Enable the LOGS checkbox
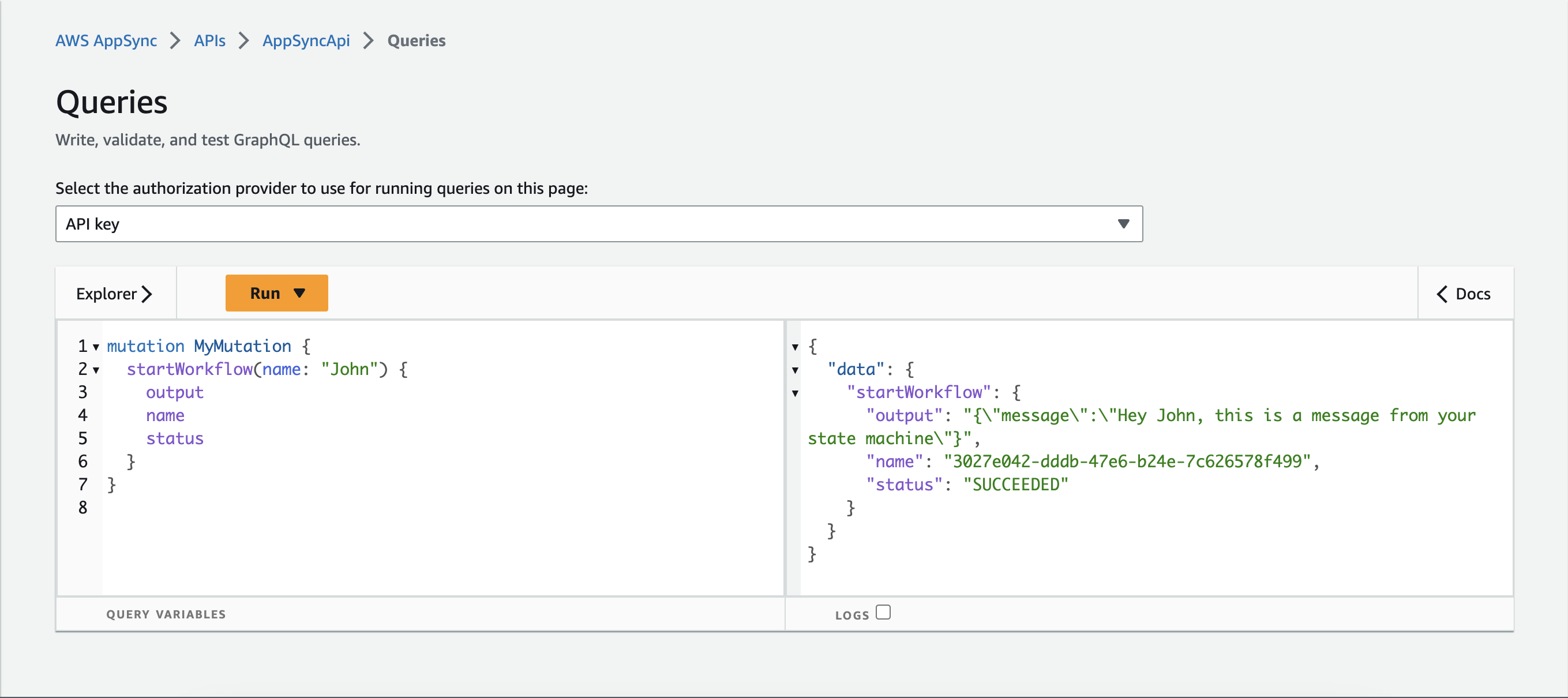Image resolution: width=1568 pixels, height=698 pixels. click(x=883, y=612)
